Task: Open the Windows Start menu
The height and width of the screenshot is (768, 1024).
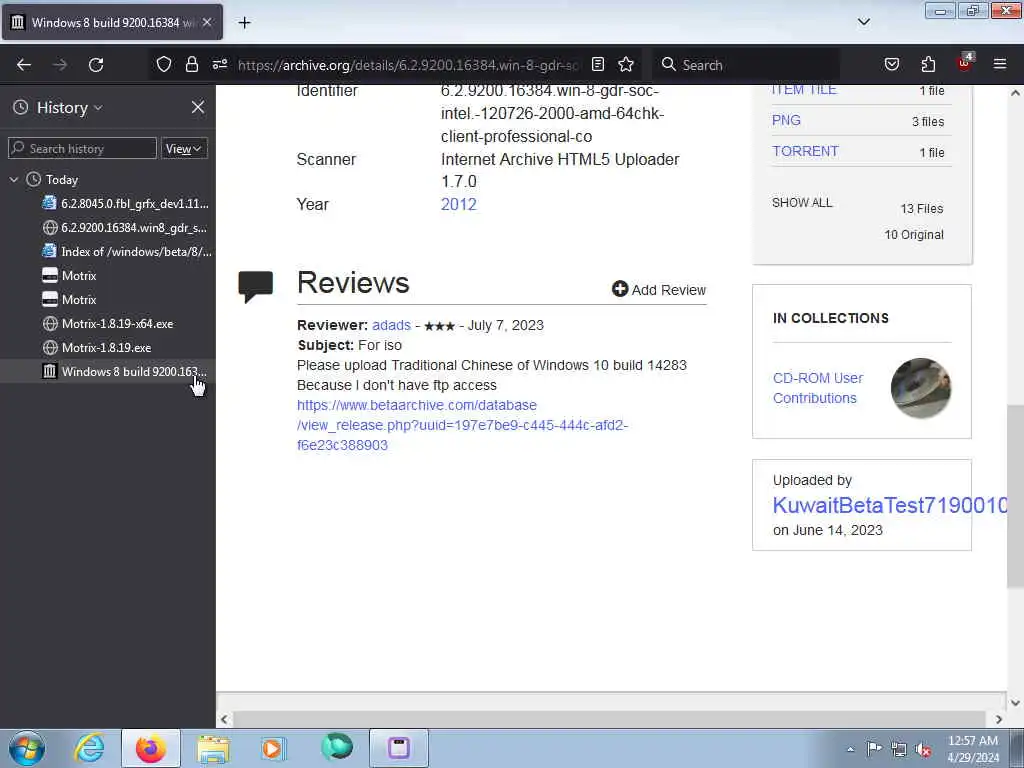Action: tap(27, 748)
